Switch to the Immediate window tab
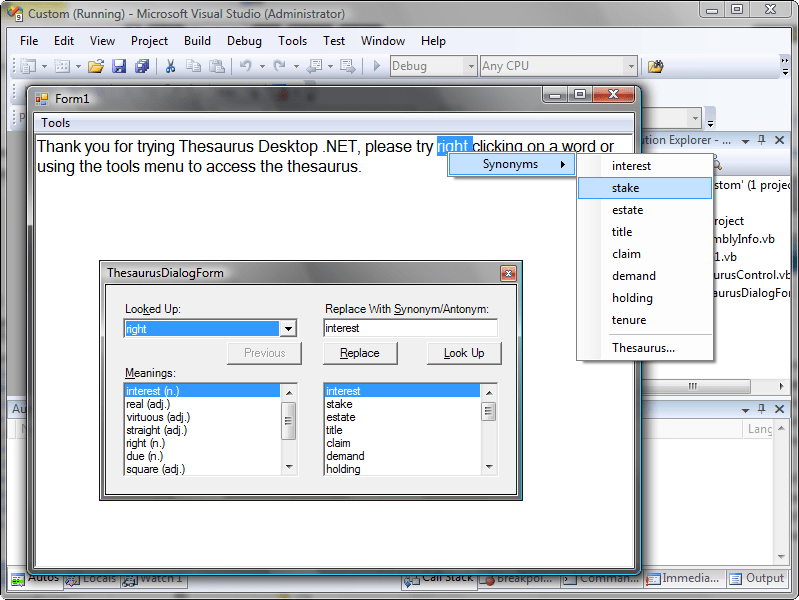 (x=684, y=579)
